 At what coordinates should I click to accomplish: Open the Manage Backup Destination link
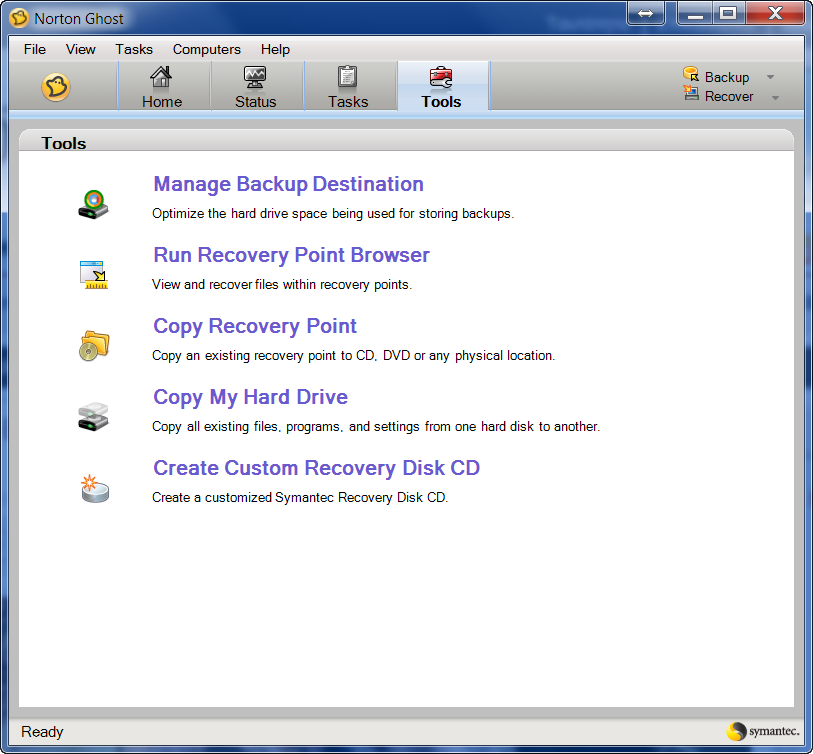[288, 184]
